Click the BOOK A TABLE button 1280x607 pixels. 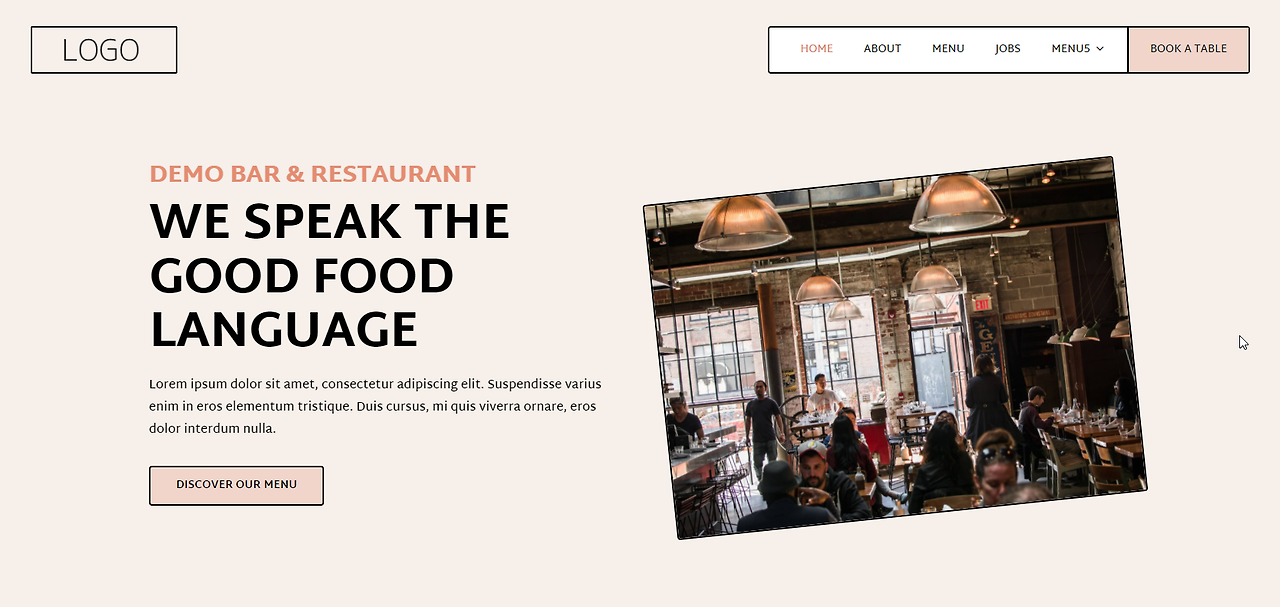(x=1188, y=50)
